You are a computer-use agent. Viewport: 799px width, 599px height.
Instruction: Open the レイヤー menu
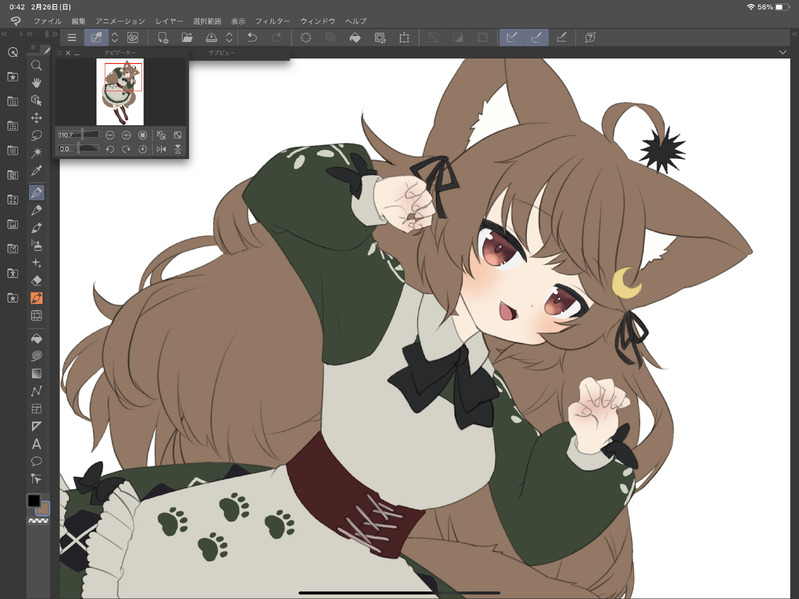(169, 21)
